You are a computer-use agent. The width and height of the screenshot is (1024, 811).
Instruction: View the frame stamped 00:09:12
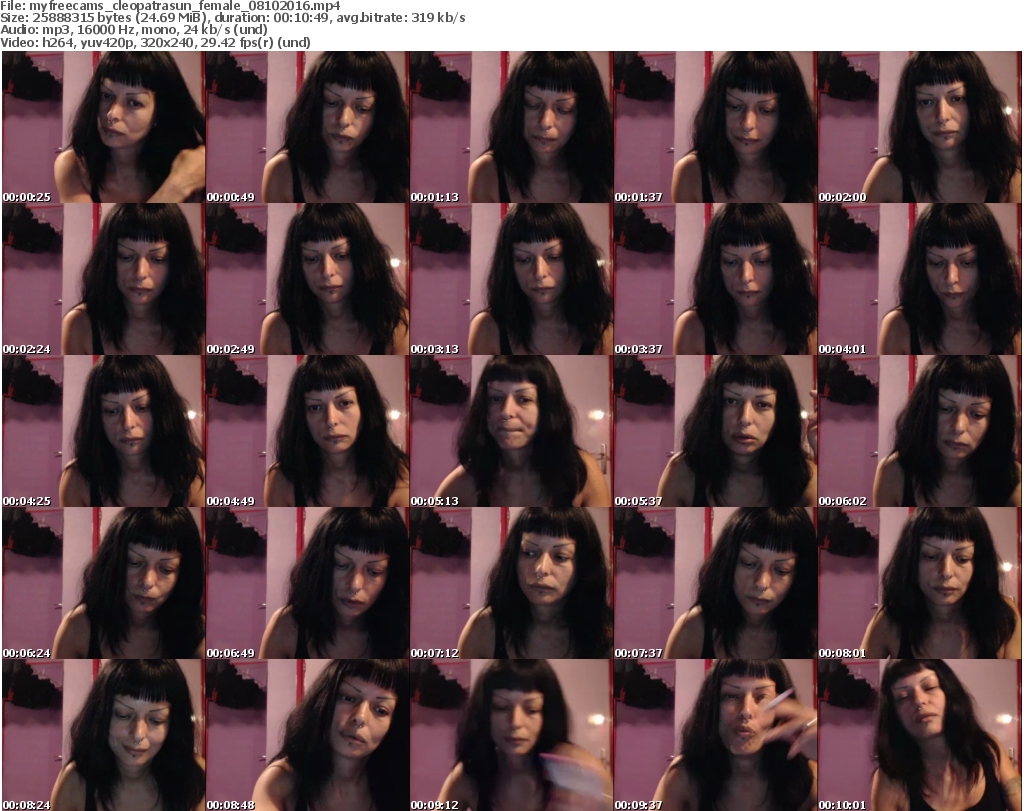tap(511, 735)
